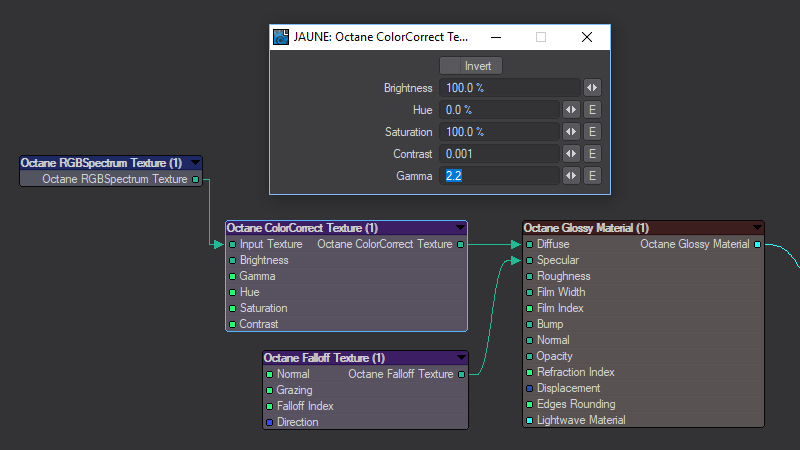Click the Input Texture input connector
The width and height of the screenshot is (800, 450).
[233, 244]
